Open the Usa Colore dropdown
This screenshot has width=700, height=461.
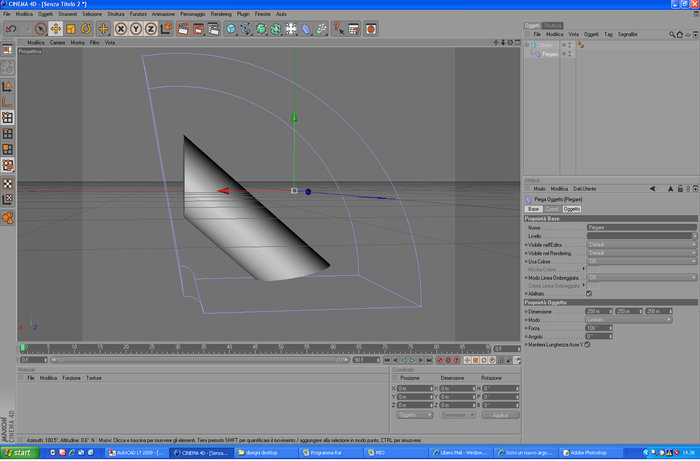[x=642, y=261]
